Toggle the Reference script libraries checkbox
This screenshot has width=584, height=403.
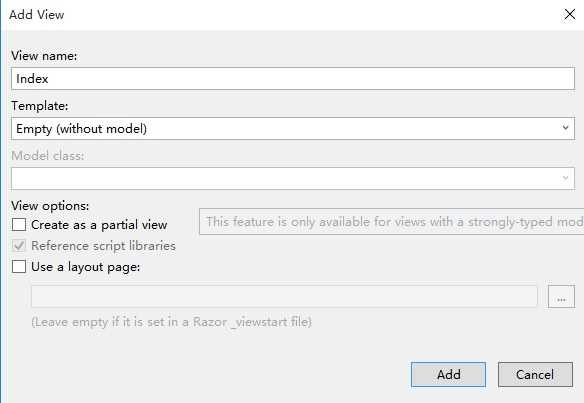coord(19,246)
